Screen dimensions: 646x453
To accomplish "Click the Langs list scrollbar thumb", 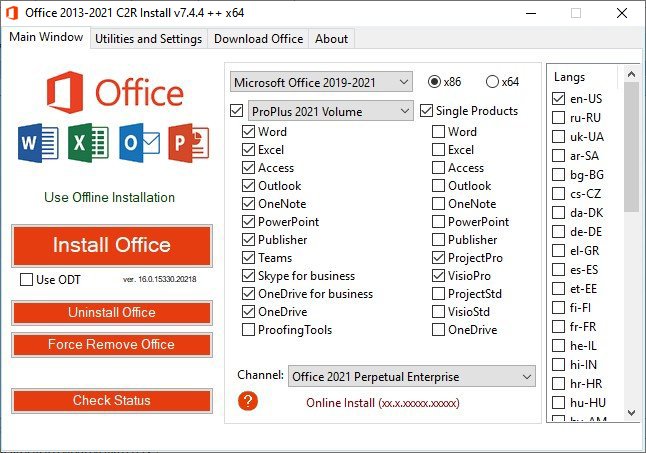I will click(x=631, y=147).
